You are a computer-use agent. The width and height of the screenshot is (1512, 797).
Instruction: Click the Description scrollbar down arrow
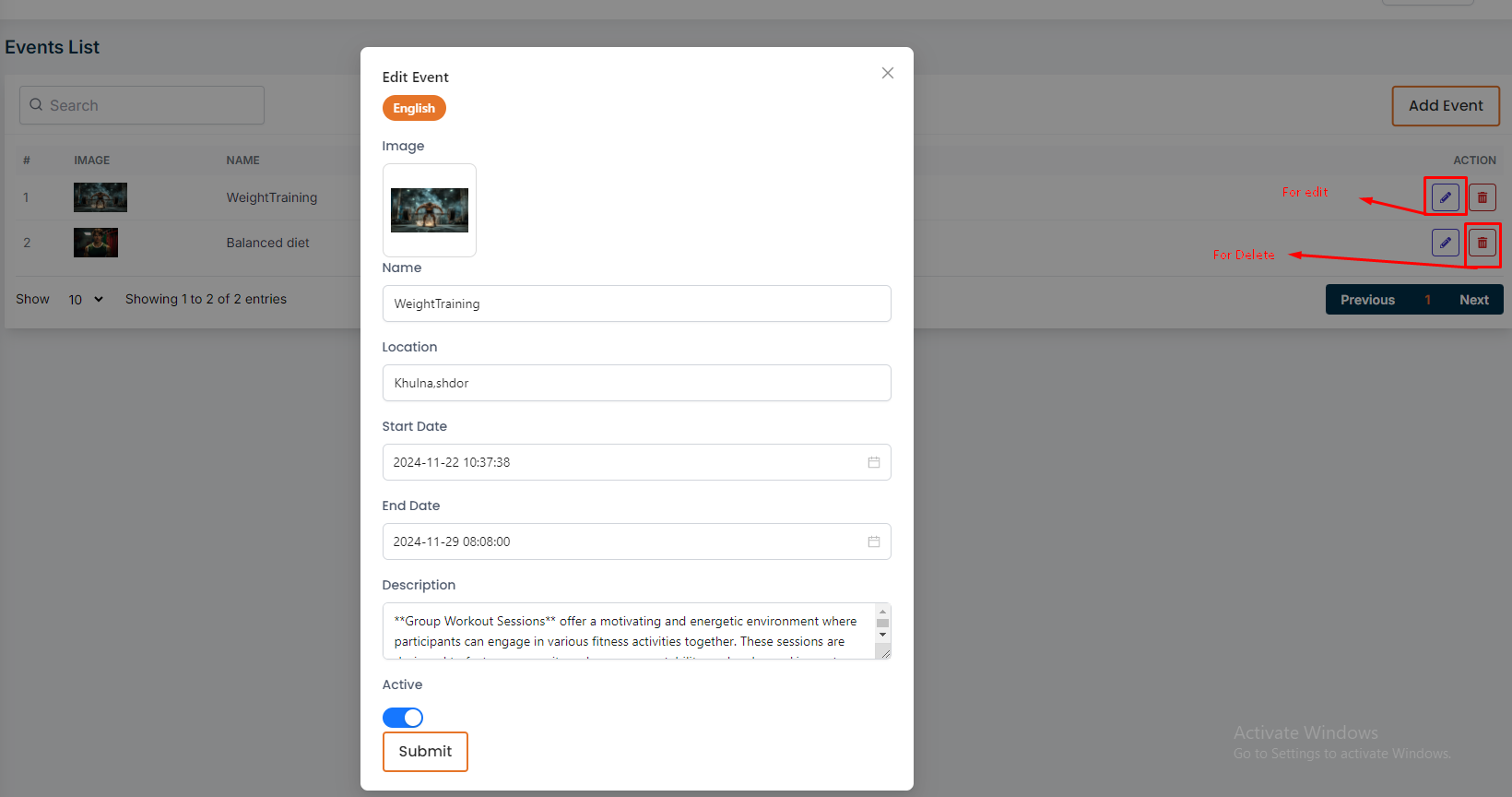[x=882, y=635]
